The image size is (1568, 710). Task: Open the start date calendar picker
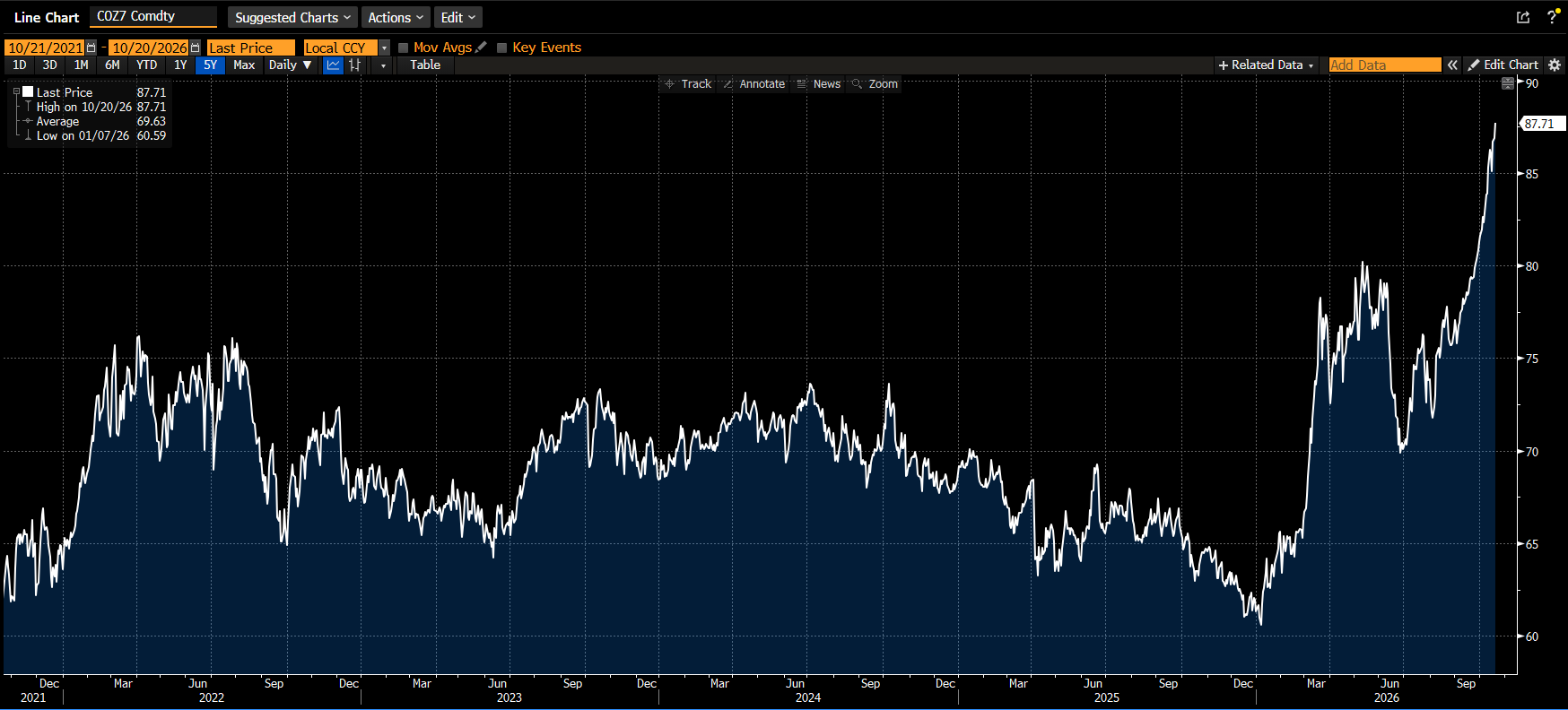[91, 48]
